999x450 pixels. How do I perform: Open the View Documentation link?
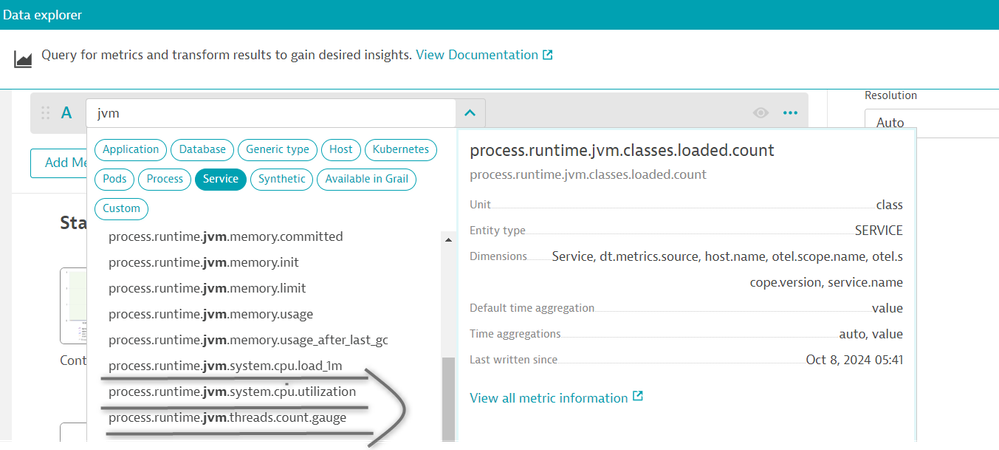(x=477, y=55)
